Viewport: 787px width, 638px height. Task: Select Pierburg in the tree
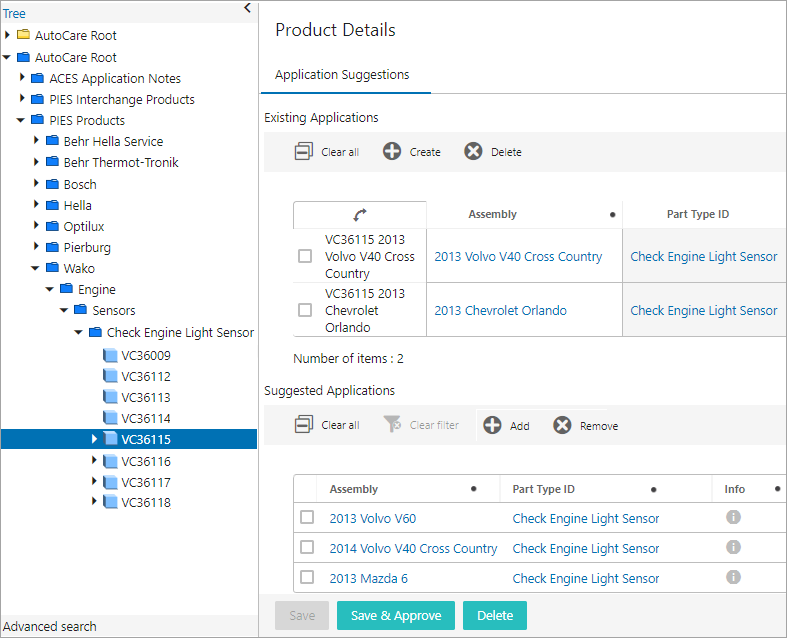point(87,247)
